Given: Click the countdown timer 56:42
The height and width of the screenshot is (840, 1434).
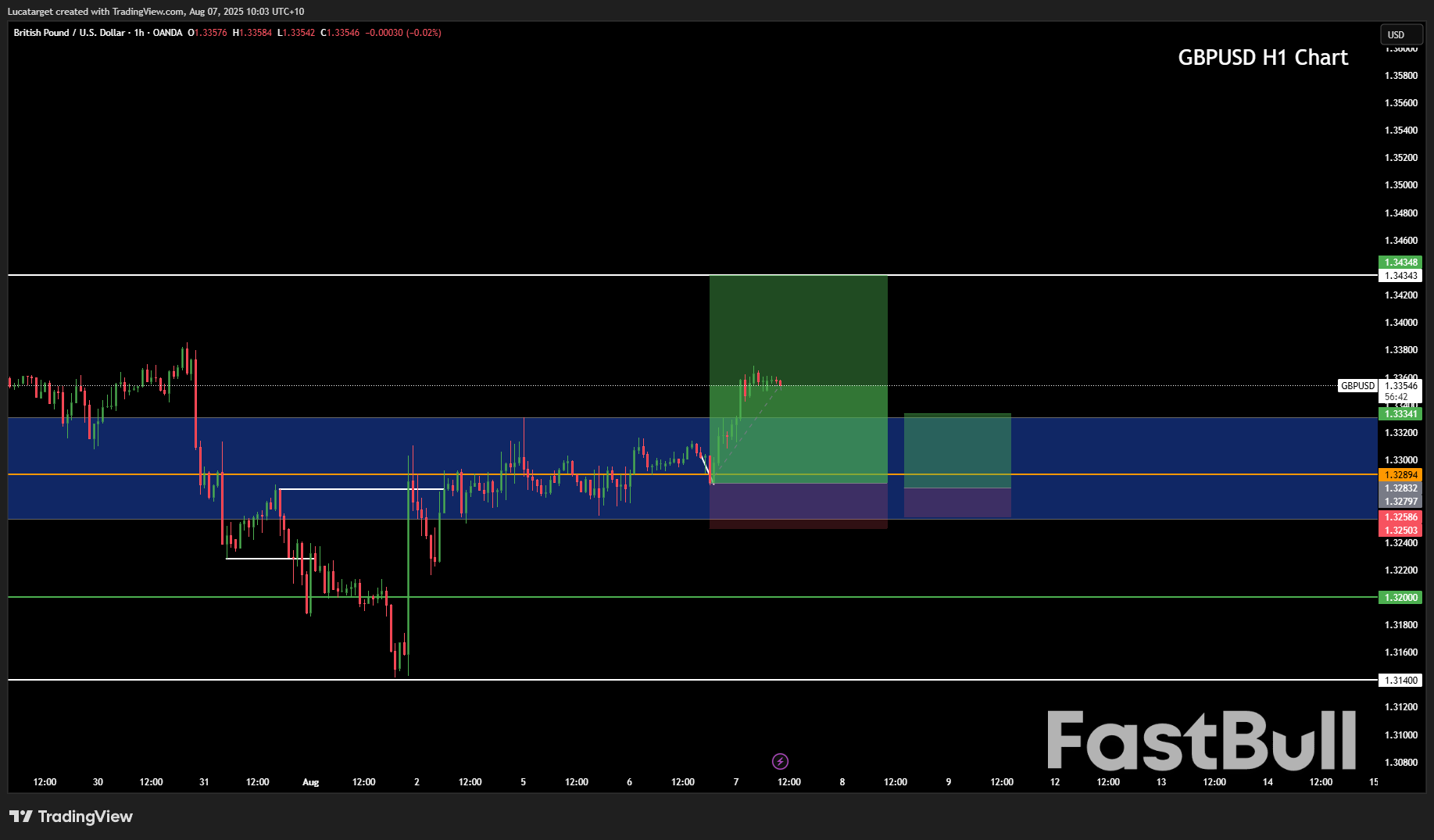Looking at the screenshot, I should click(1395, 397).
